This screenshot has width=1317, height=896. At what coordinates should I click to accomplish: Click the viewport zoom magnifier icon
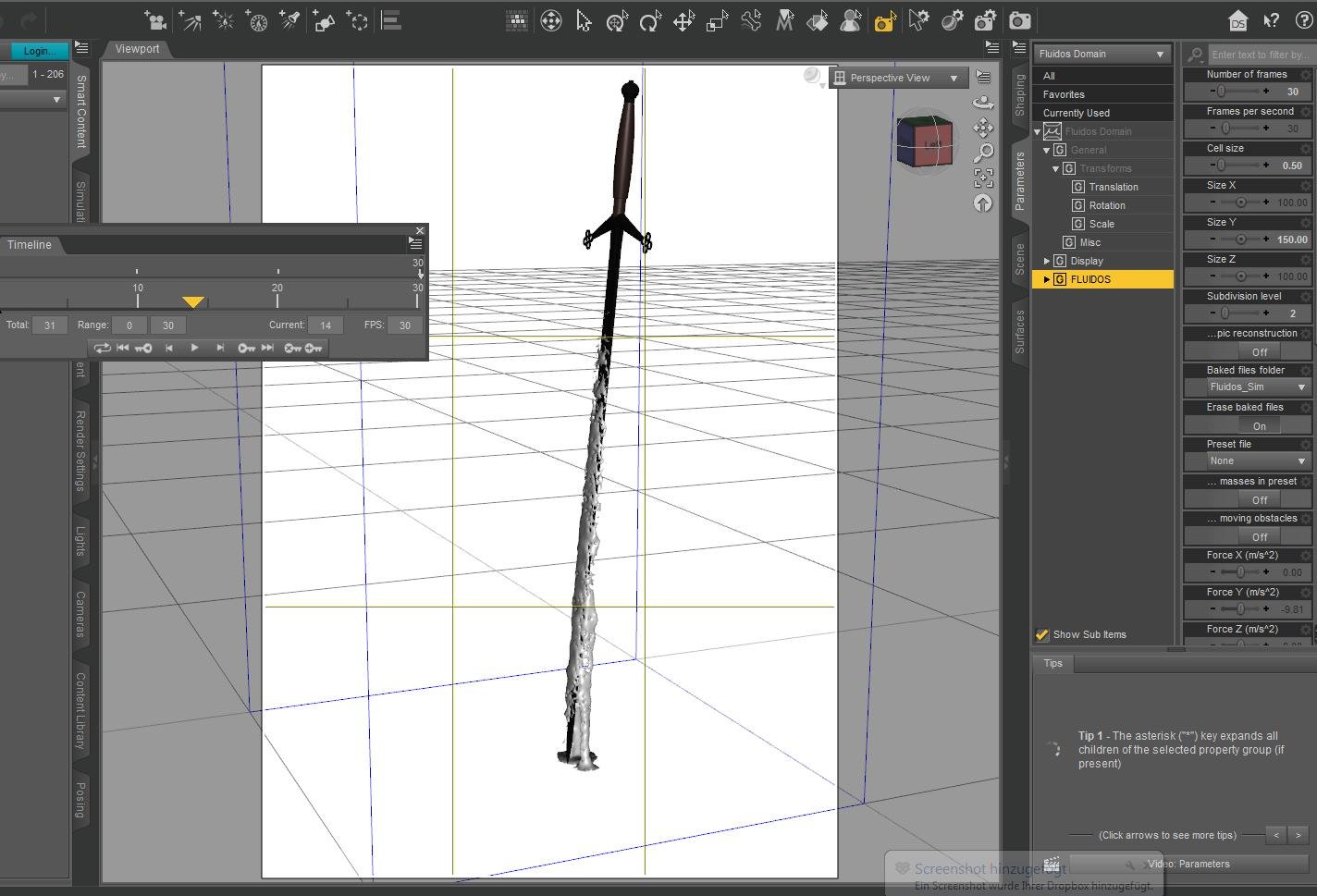(x=983, y=153)
